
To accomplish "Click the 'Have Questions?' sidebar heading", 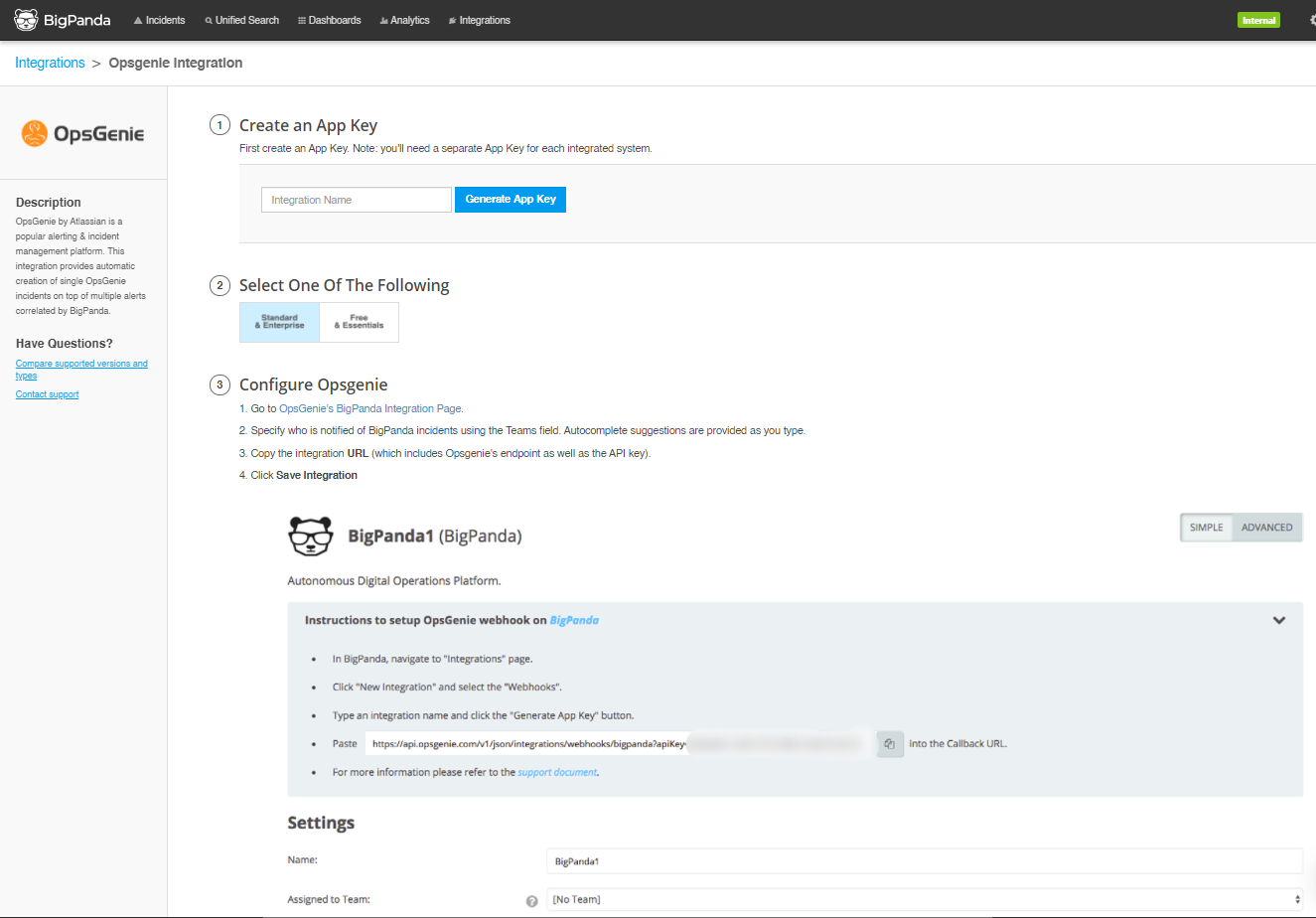I will tap(65, 344).
